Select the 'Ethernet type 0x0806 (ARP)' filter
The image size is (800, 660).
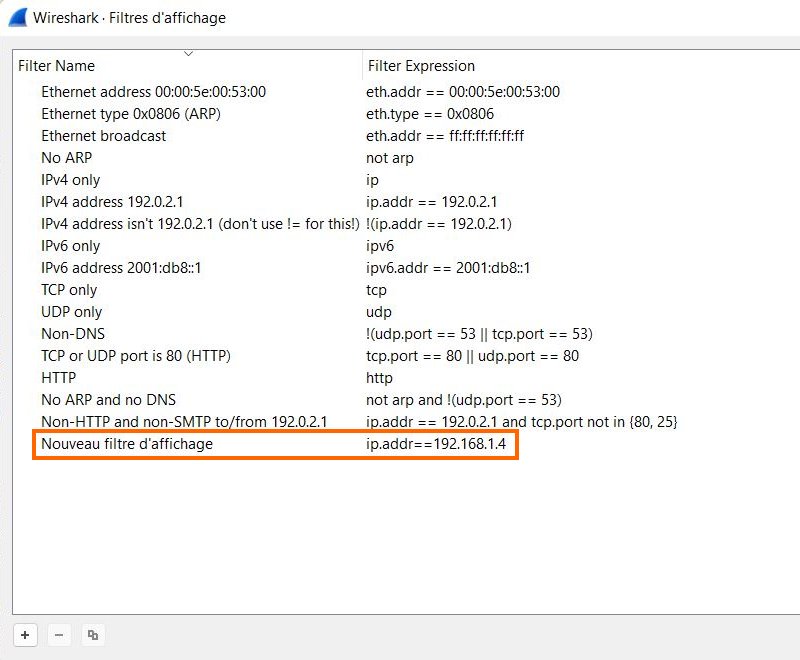click(131, 114)
